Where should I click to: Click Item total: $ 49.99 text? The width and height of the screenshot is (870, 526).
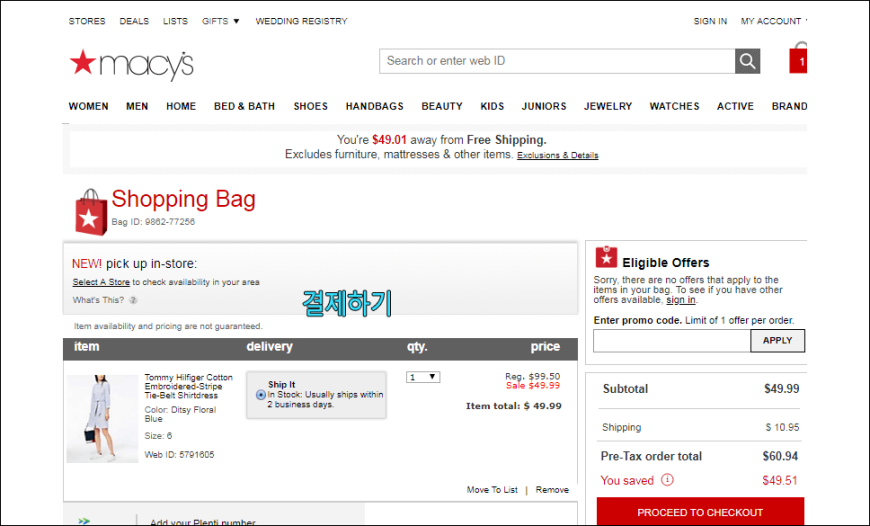coord(514,406)
